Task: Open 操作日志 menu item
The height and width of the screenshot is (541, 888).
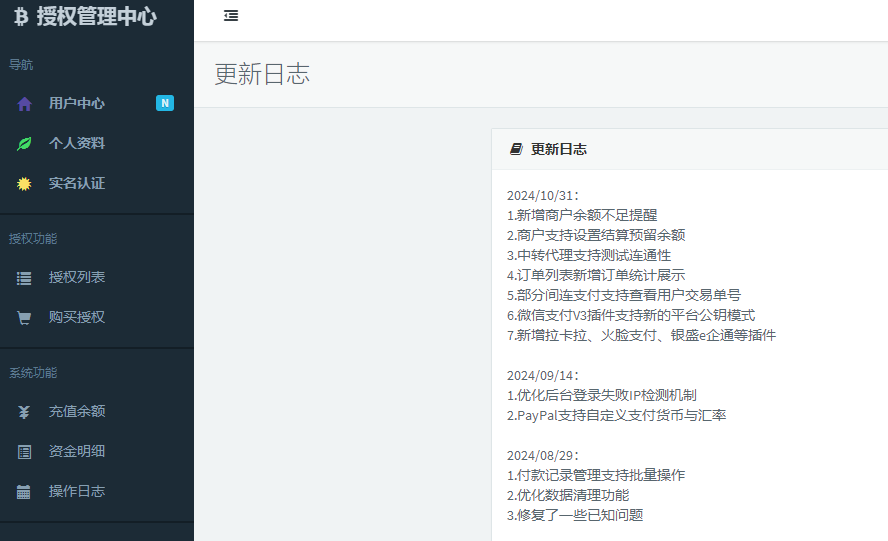Action: [x=76, y=491]
